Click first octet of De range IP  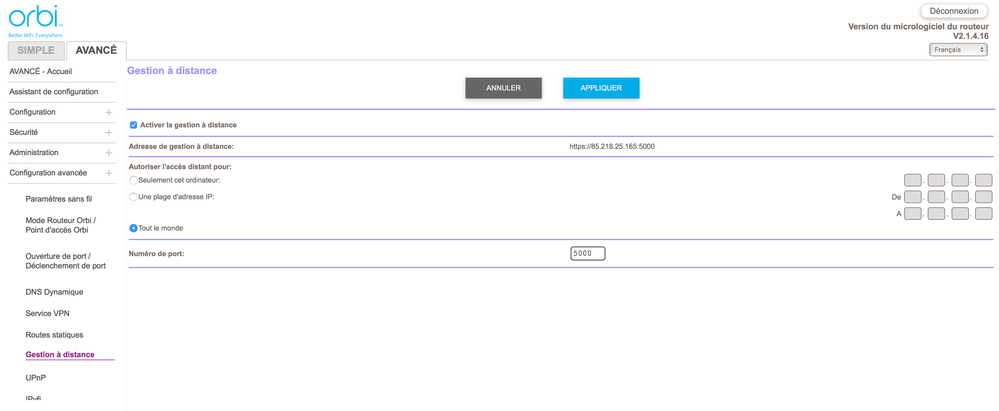(912, 197)
